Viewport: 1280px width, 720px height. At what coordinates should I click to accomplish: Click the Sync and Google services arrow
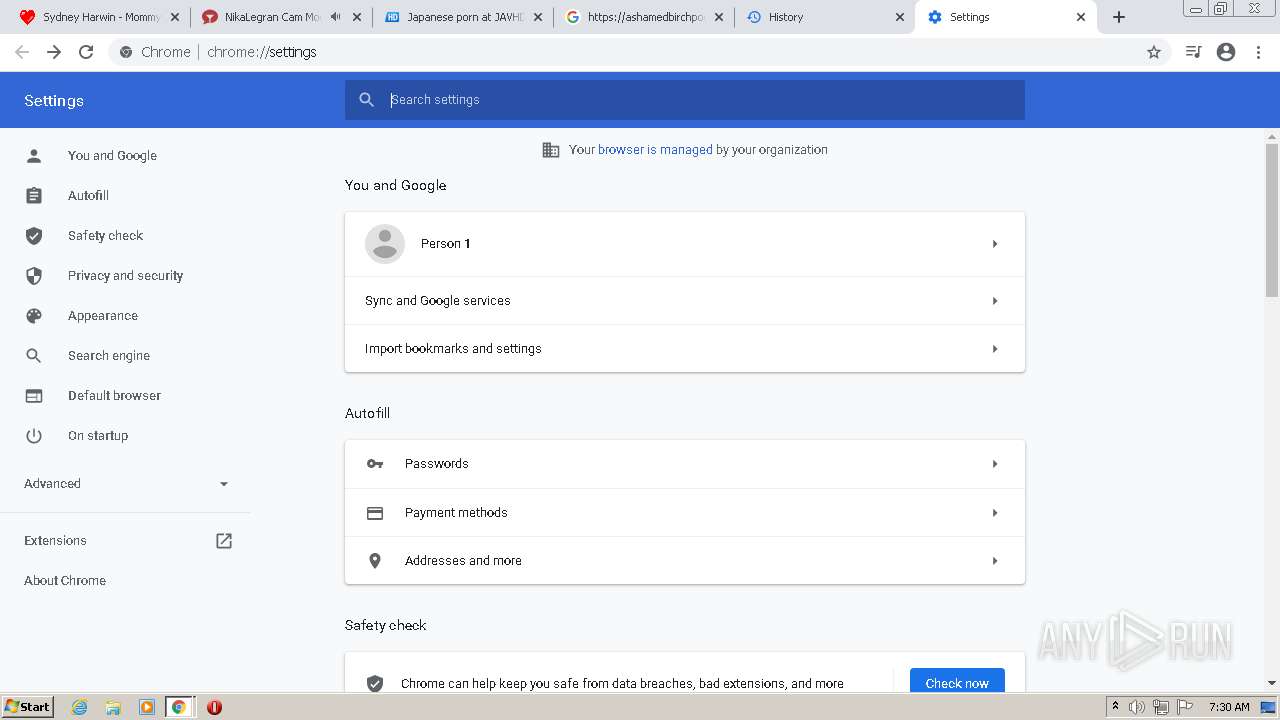[x=995, y=301]
